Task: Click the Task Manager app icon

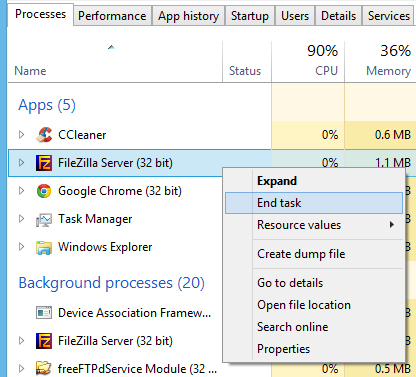Action: 44,219
